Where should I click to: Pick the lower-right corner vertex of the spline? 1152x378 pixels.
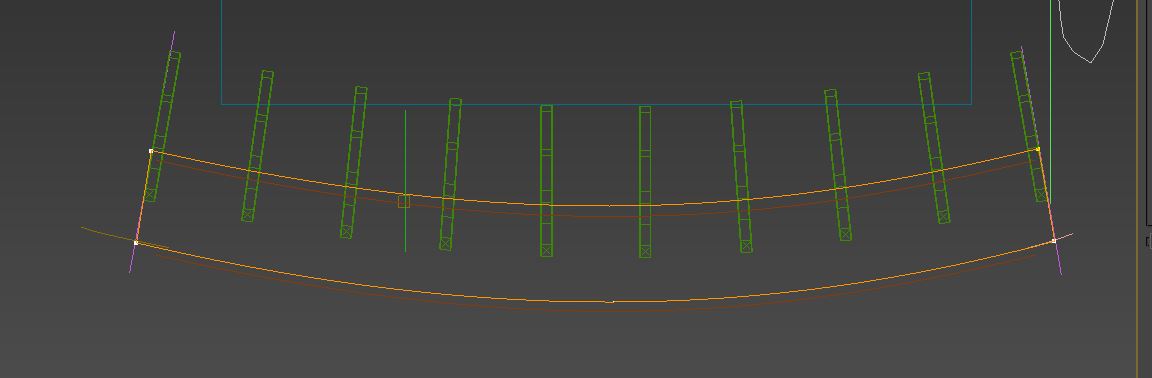click(1054, 240)
